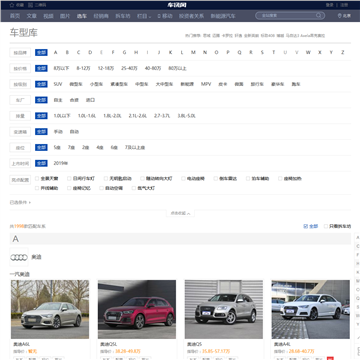Select the 3.8L-5.0L displacement filter
The height and width of the screenshot is (360, 360).
coord(187,116)
